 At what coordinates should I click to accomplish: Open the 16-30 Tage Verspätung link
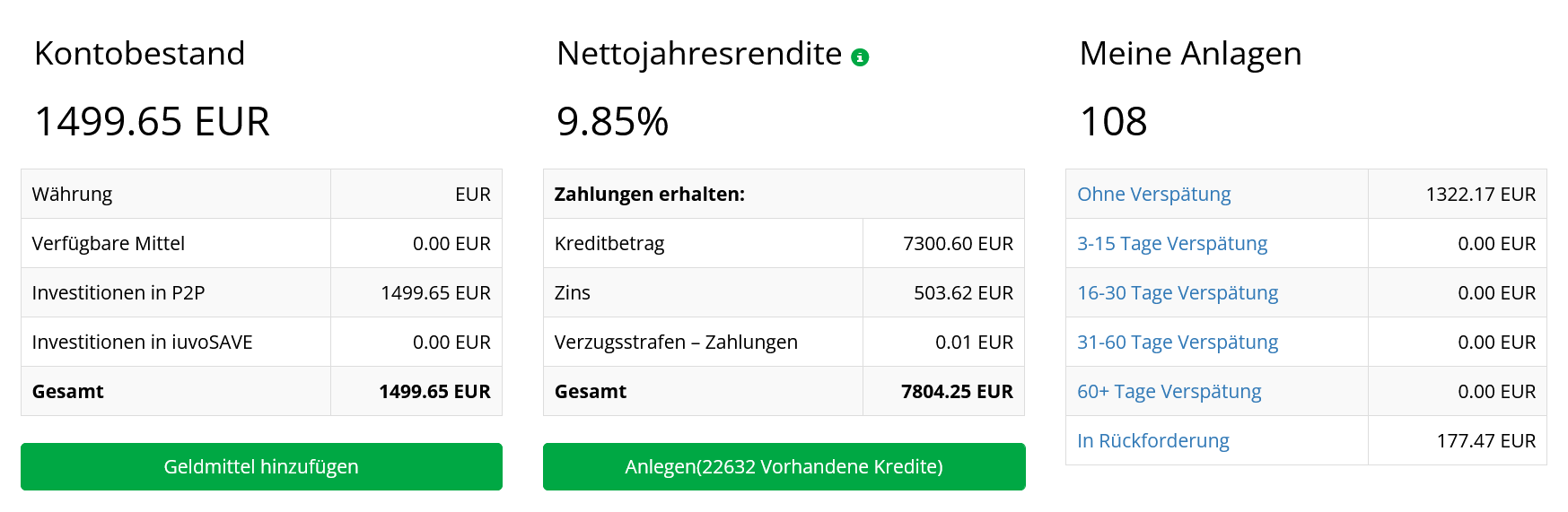(1178, 293)
